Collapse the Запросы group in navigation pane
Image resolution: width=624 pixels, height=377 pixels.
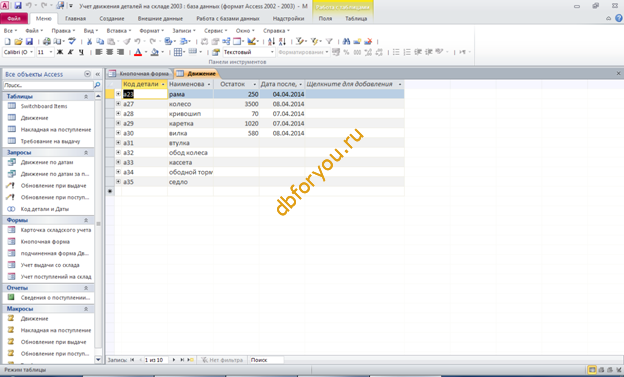(x=86, y=153)
